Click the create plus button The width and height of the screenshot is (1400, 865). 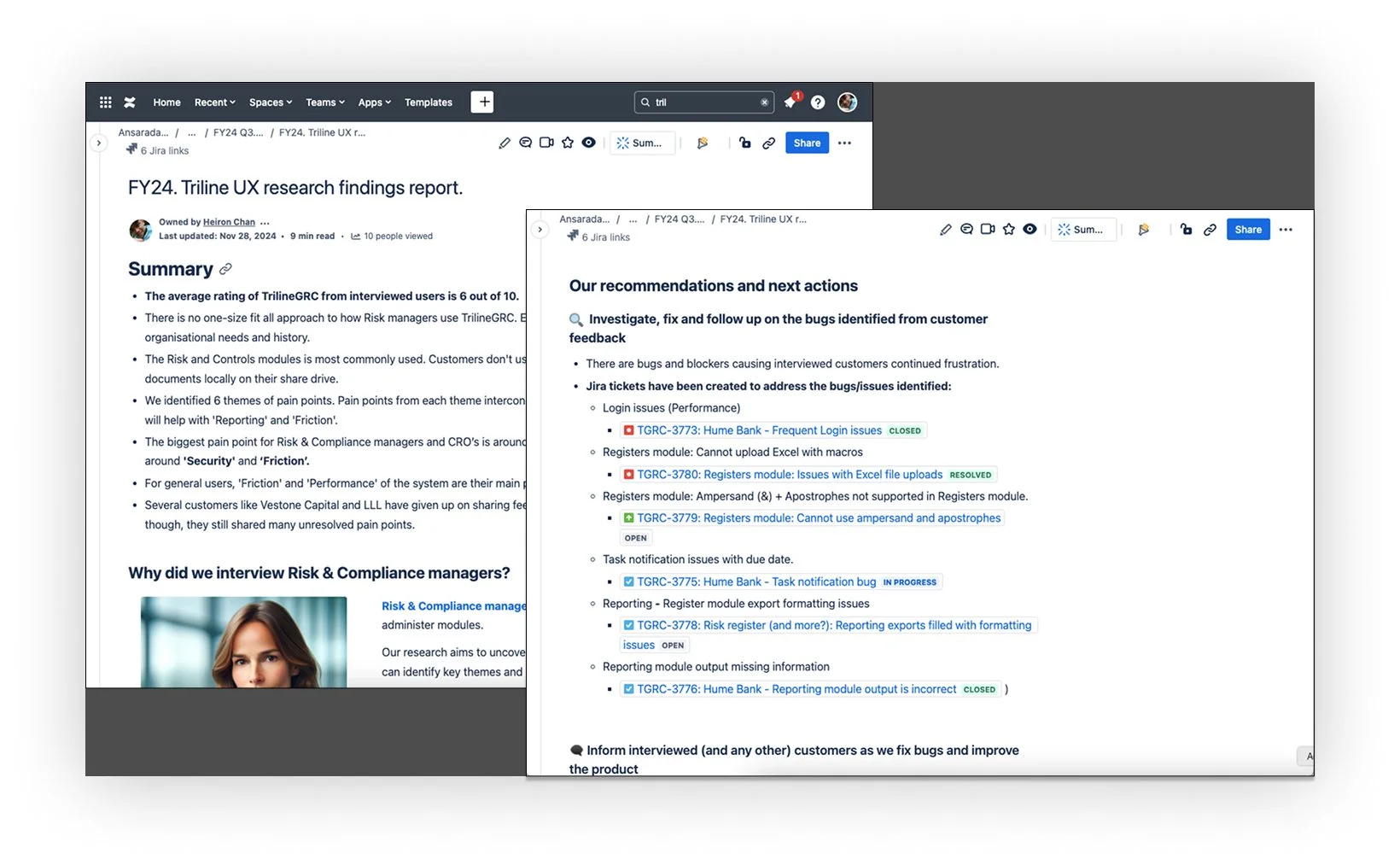[x=482, y=102]
